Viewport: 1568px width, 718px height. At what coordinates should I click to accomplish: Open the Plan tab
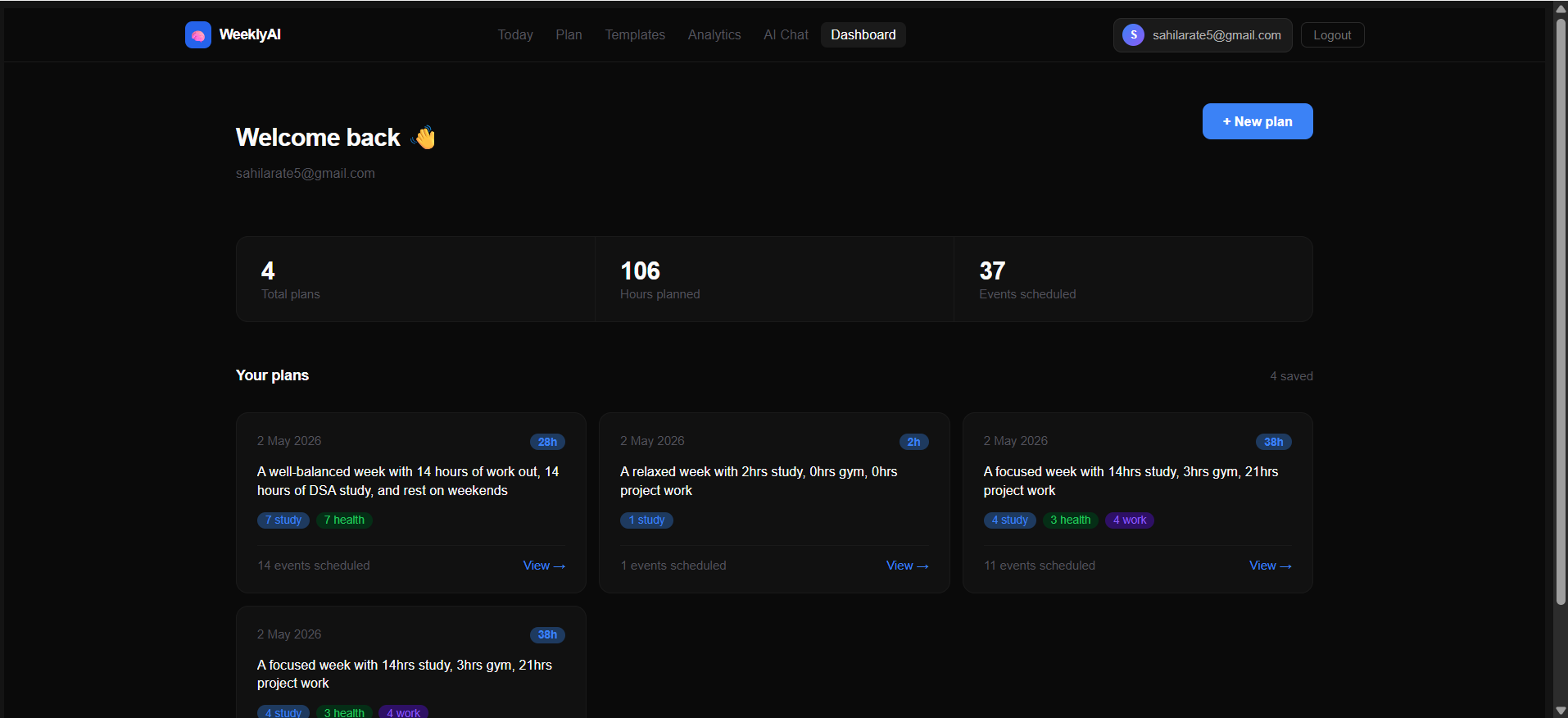click(x=569, y=34)
